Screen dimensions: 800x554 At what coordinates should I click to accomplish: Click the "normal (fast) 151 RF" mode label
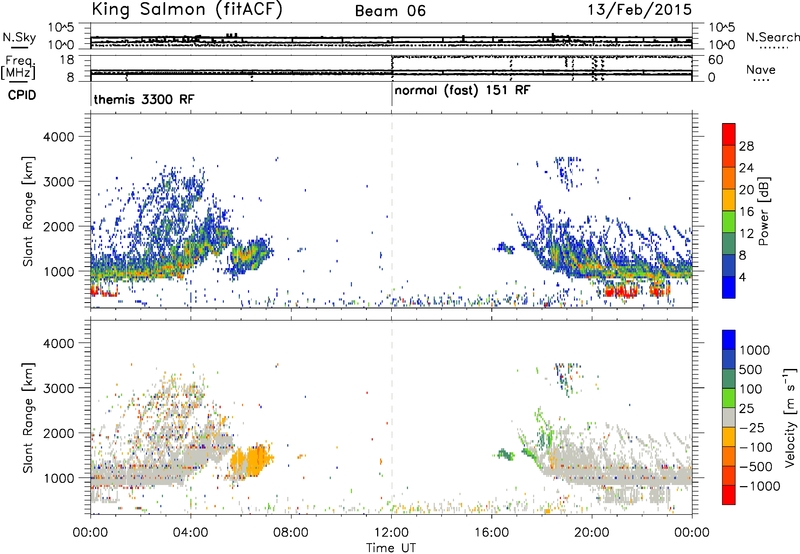point(462,91)
